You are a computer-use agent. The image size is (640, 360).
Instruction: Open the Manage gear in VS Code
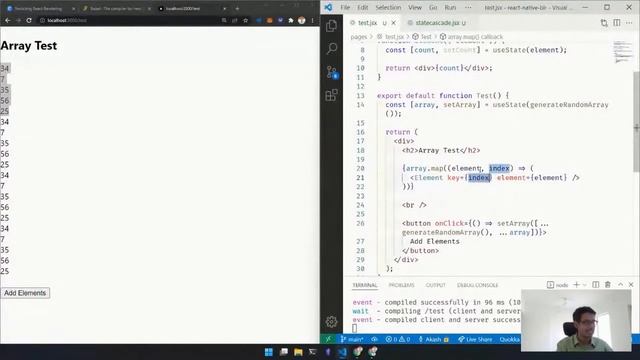tap(331, 322)
